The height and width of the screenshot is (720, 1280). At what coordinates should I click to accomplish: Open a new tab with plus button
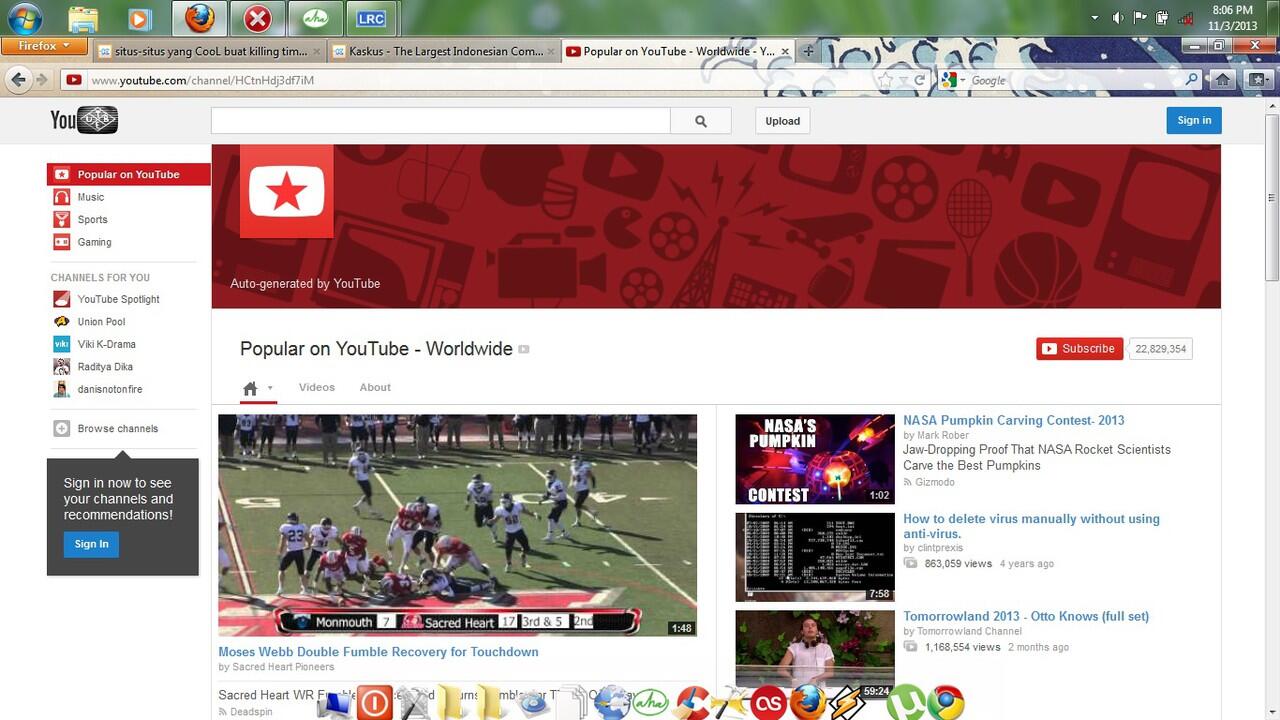click(x=808, y=51)
